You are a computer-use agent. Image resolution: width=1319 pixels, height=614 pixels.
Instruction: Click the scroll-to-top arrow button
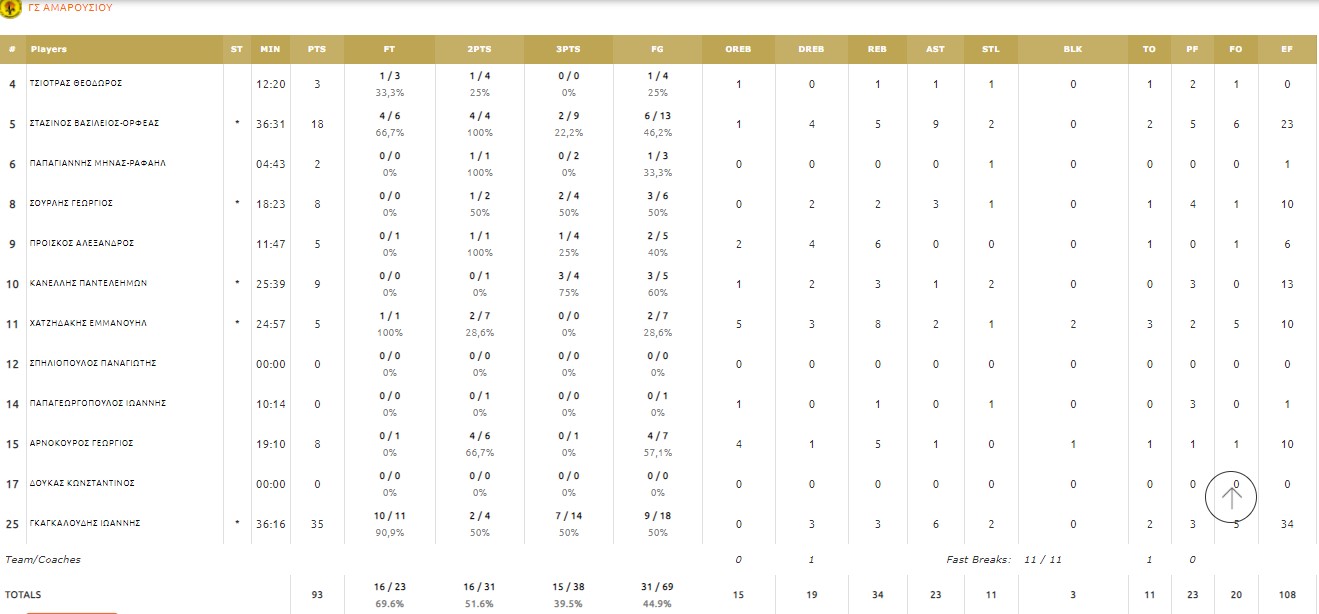point(1231,495)
